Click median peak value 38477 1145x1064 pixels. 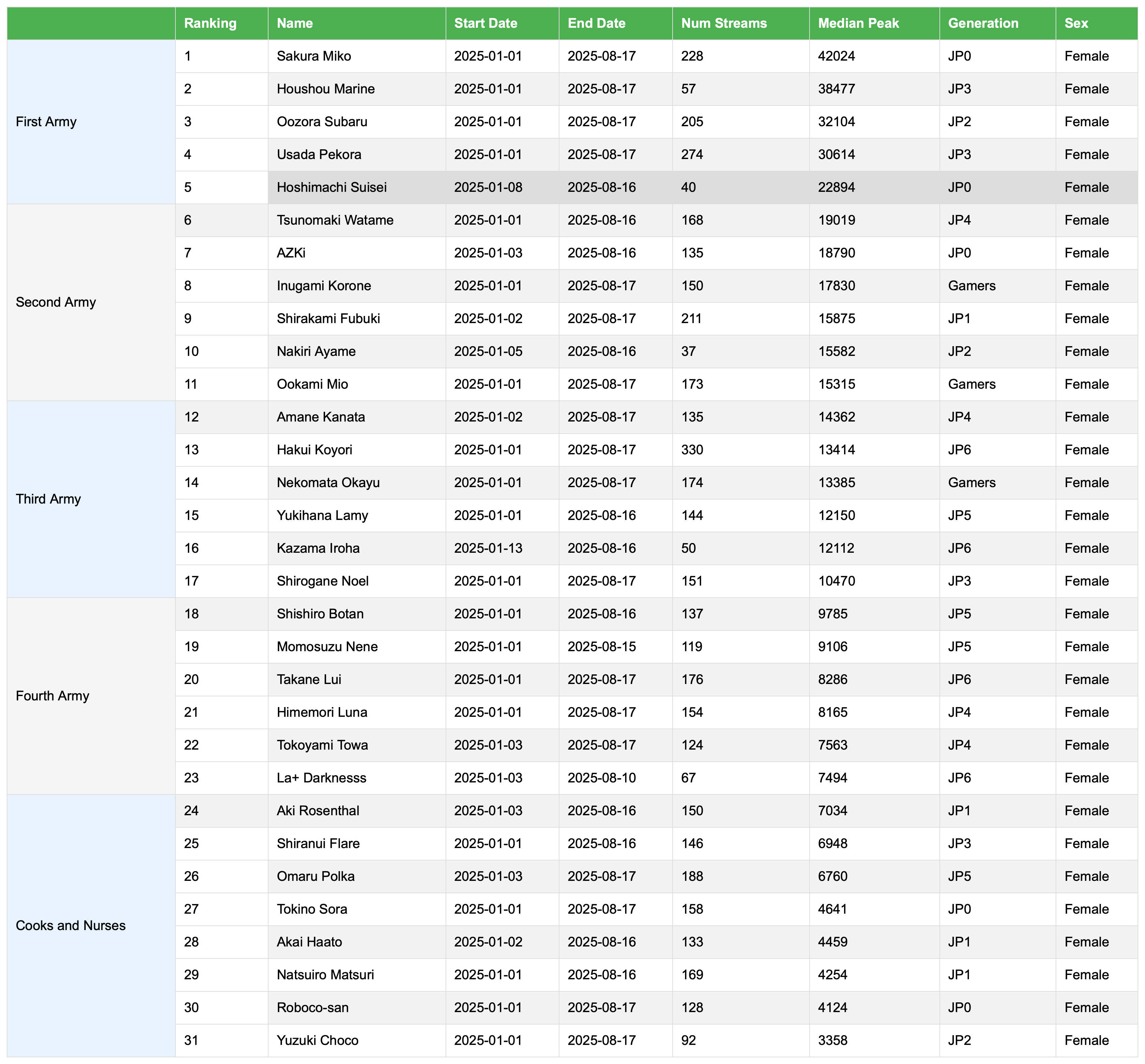click(836, 89)
